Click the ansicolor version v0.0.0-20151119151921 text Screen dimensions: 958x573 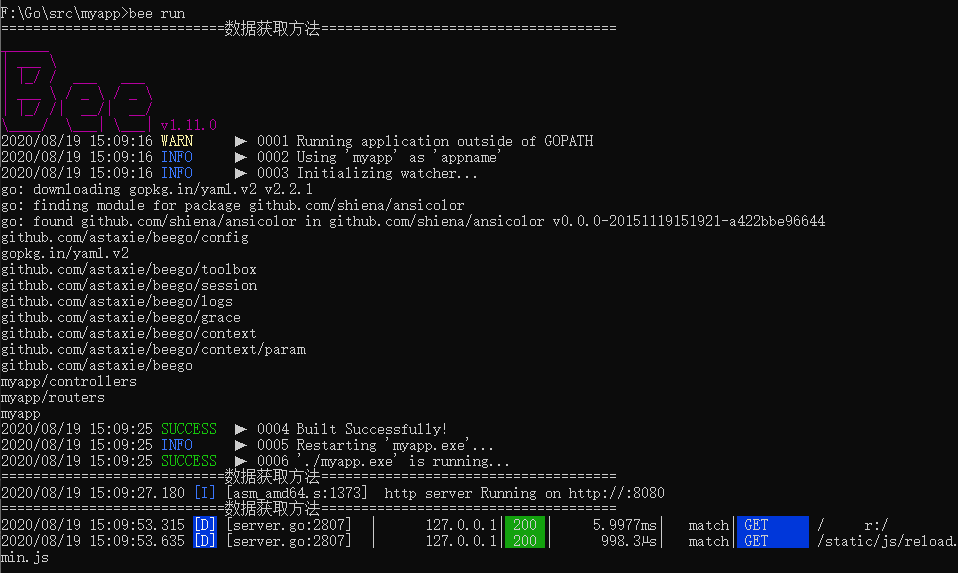(x=689, y=221)
